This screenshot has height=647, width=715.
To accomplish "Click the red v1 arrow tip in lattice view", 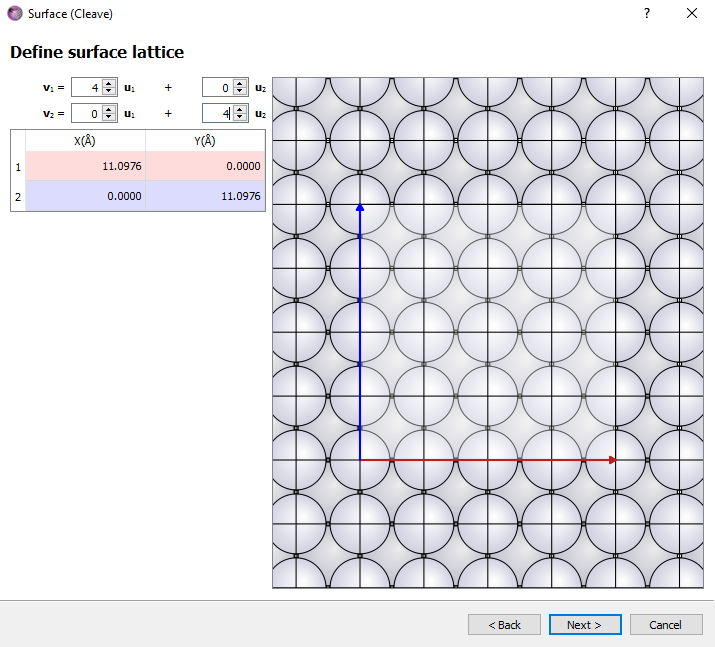I will 613,460.
